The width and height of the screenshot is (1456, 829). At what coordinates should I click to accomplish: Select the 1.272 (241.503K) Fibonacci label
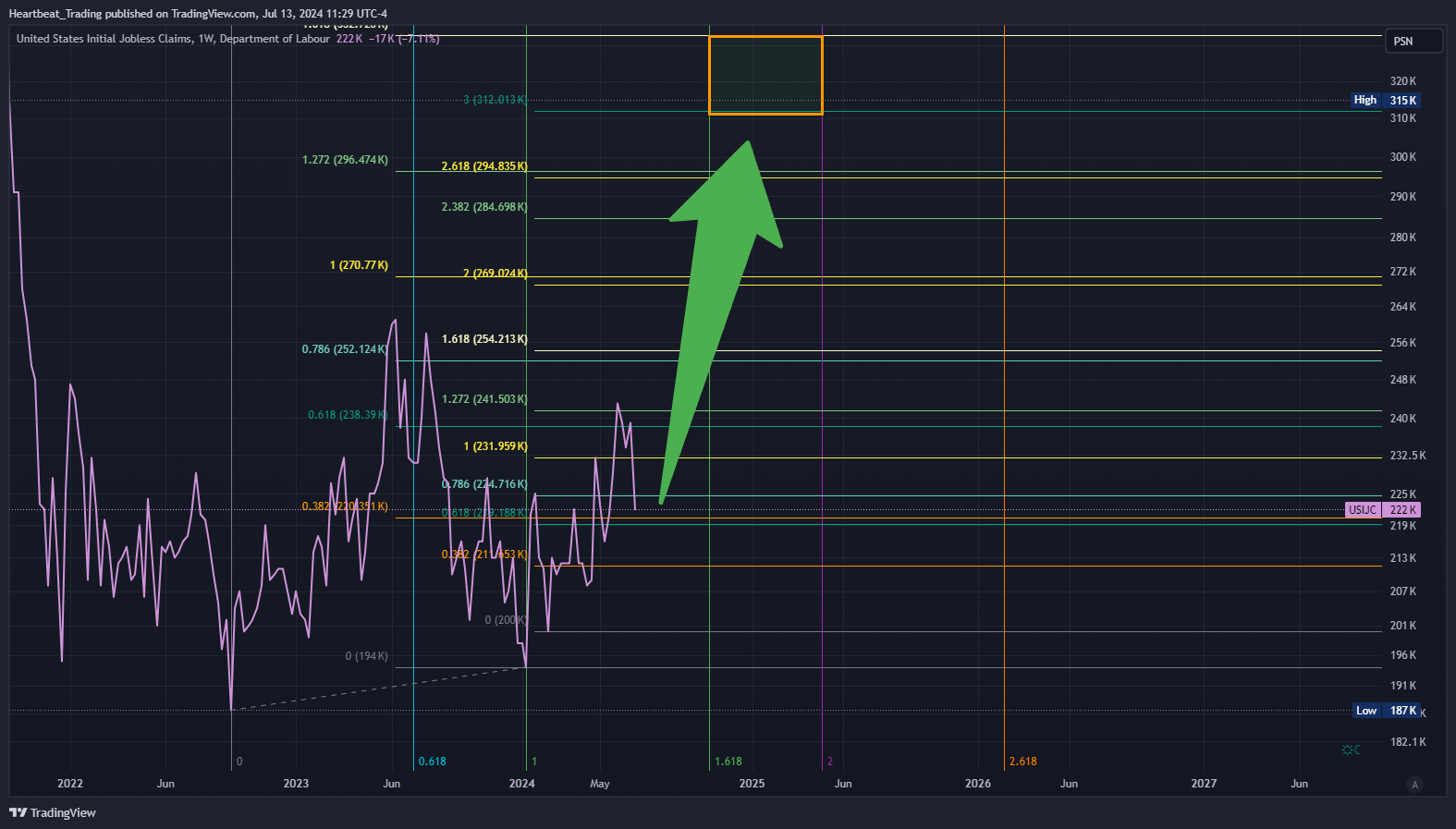(x=484, y=399)
